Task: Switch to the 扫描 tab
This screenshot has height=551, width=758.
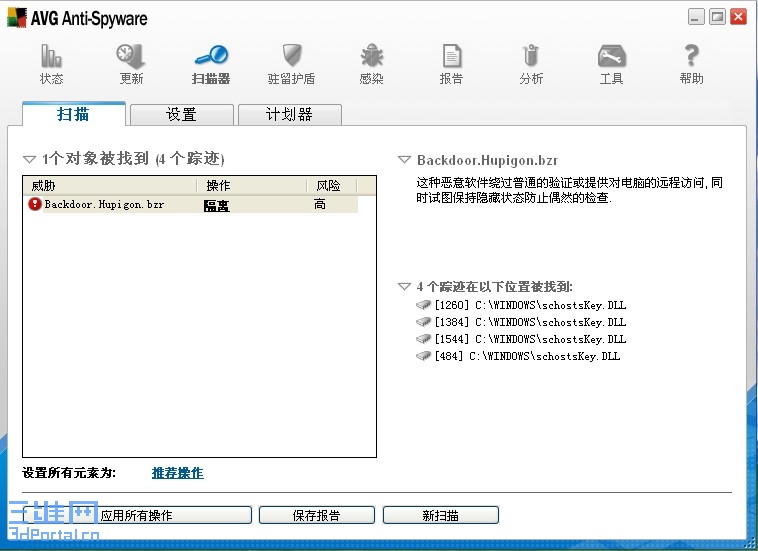Action: click(73, 114)
